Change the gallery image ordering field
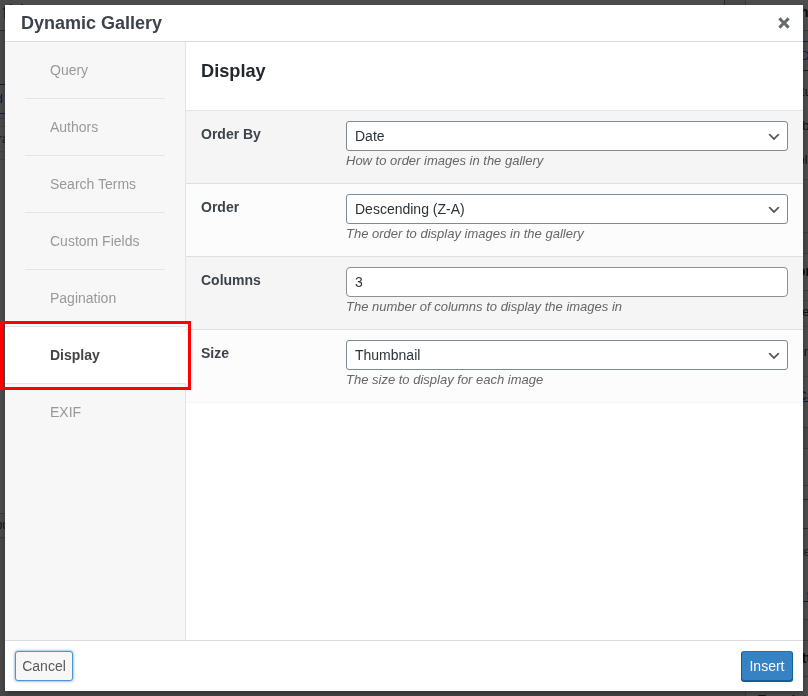This screenshot has width=808, height=696. click(566, 136)
